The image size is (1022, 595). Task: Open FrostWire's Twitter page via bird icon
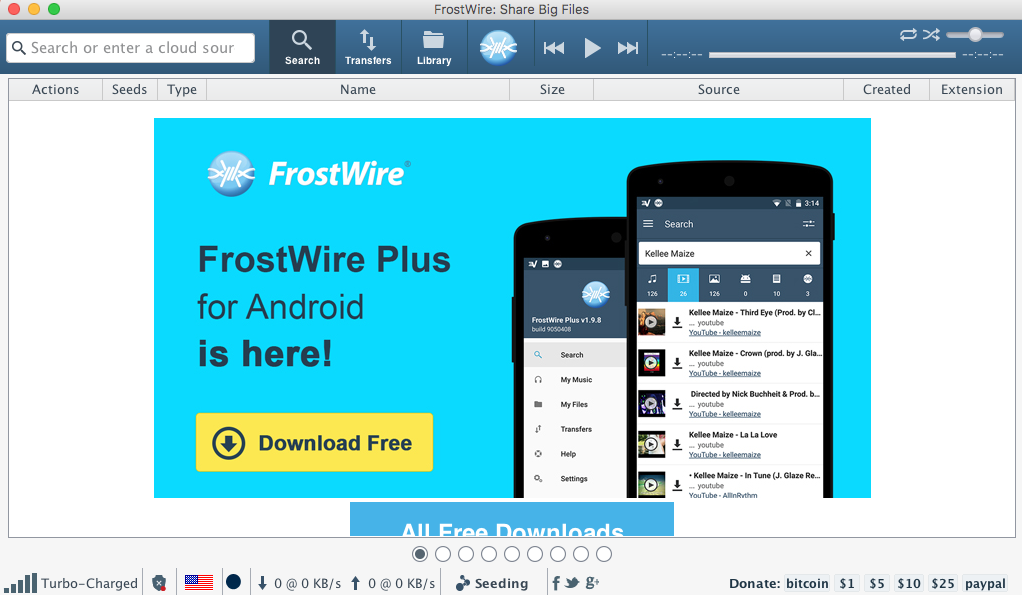pyautogui.click(x=572, y=583)
